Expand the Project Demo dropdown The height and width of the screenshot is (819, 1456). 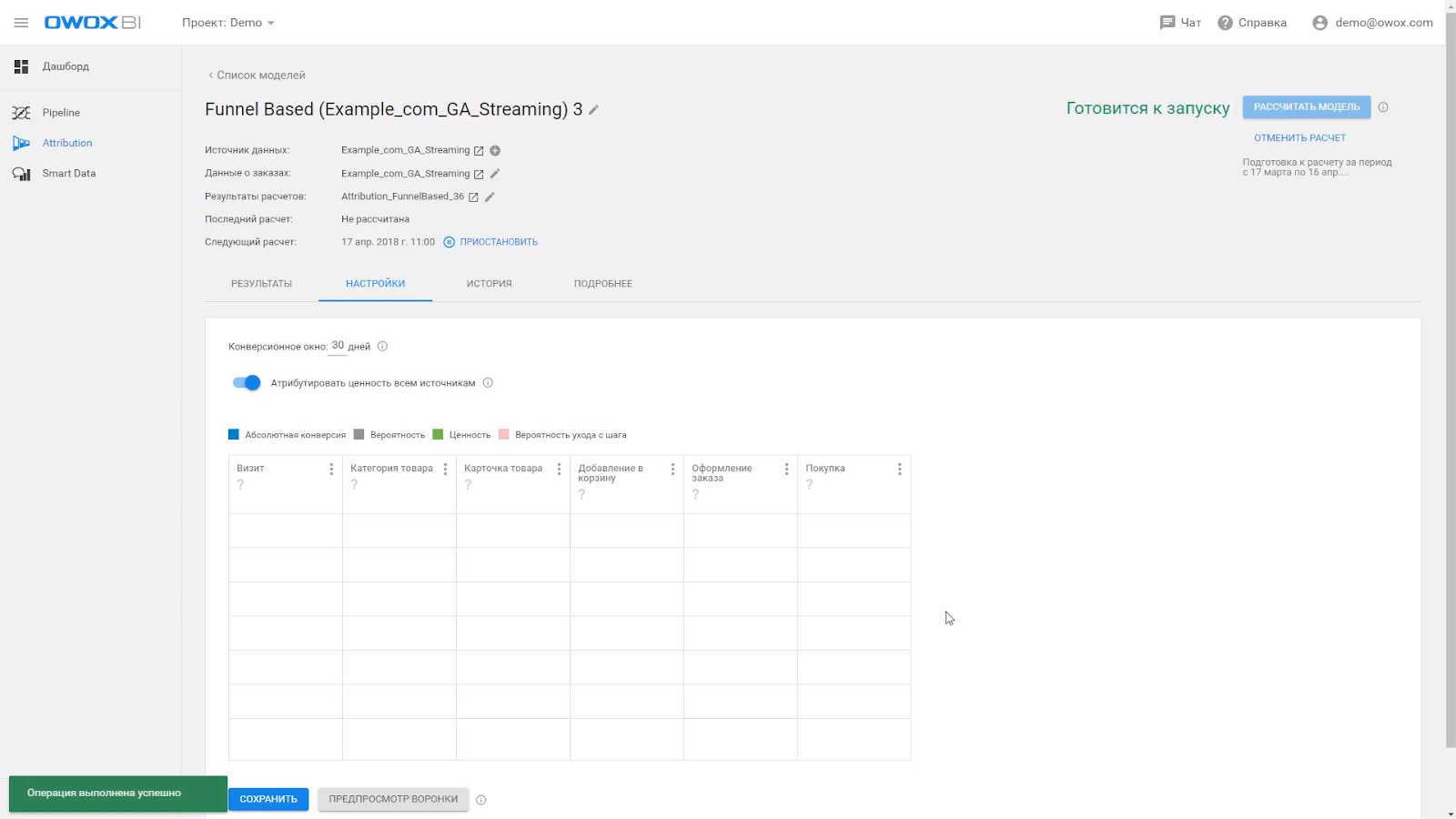pyautogui.click(x=227, y=23)
